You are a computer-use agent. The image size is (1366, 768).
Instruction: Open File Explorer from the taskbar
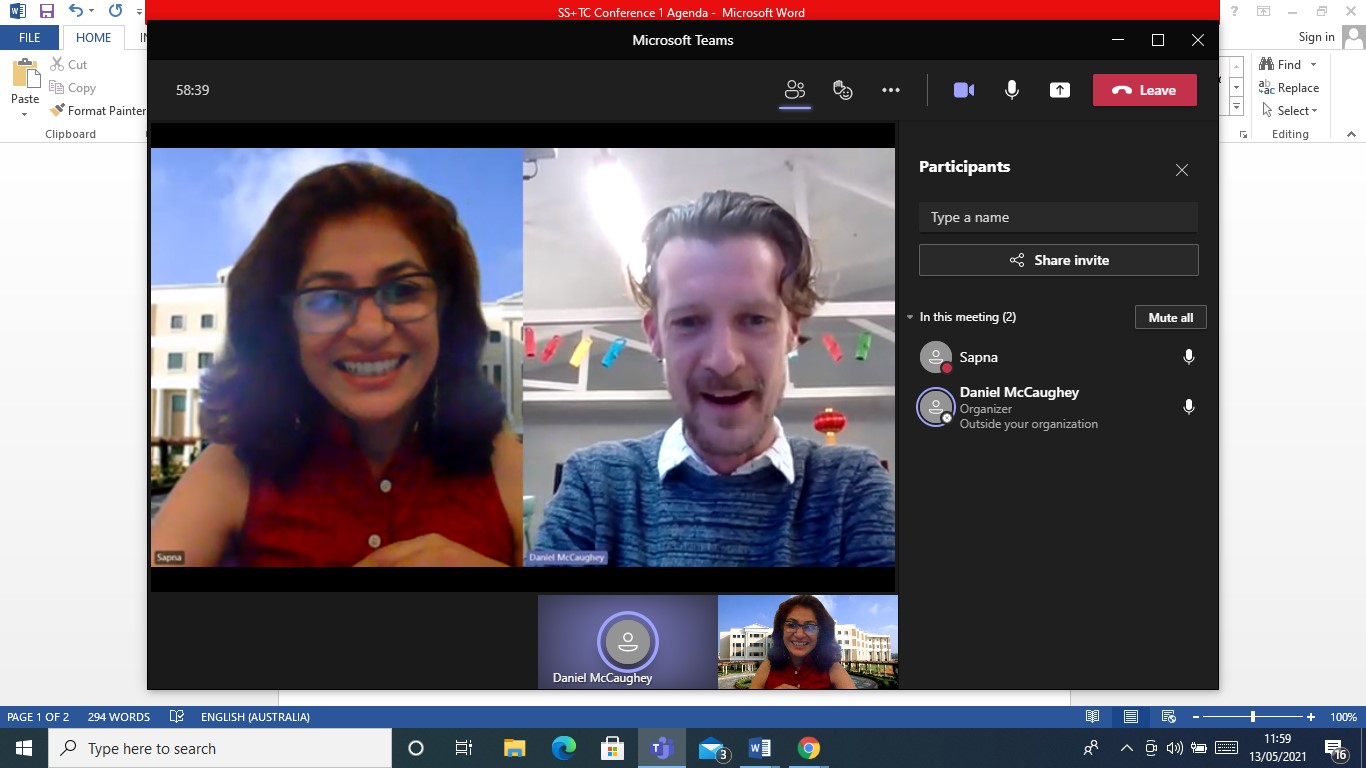515,748
